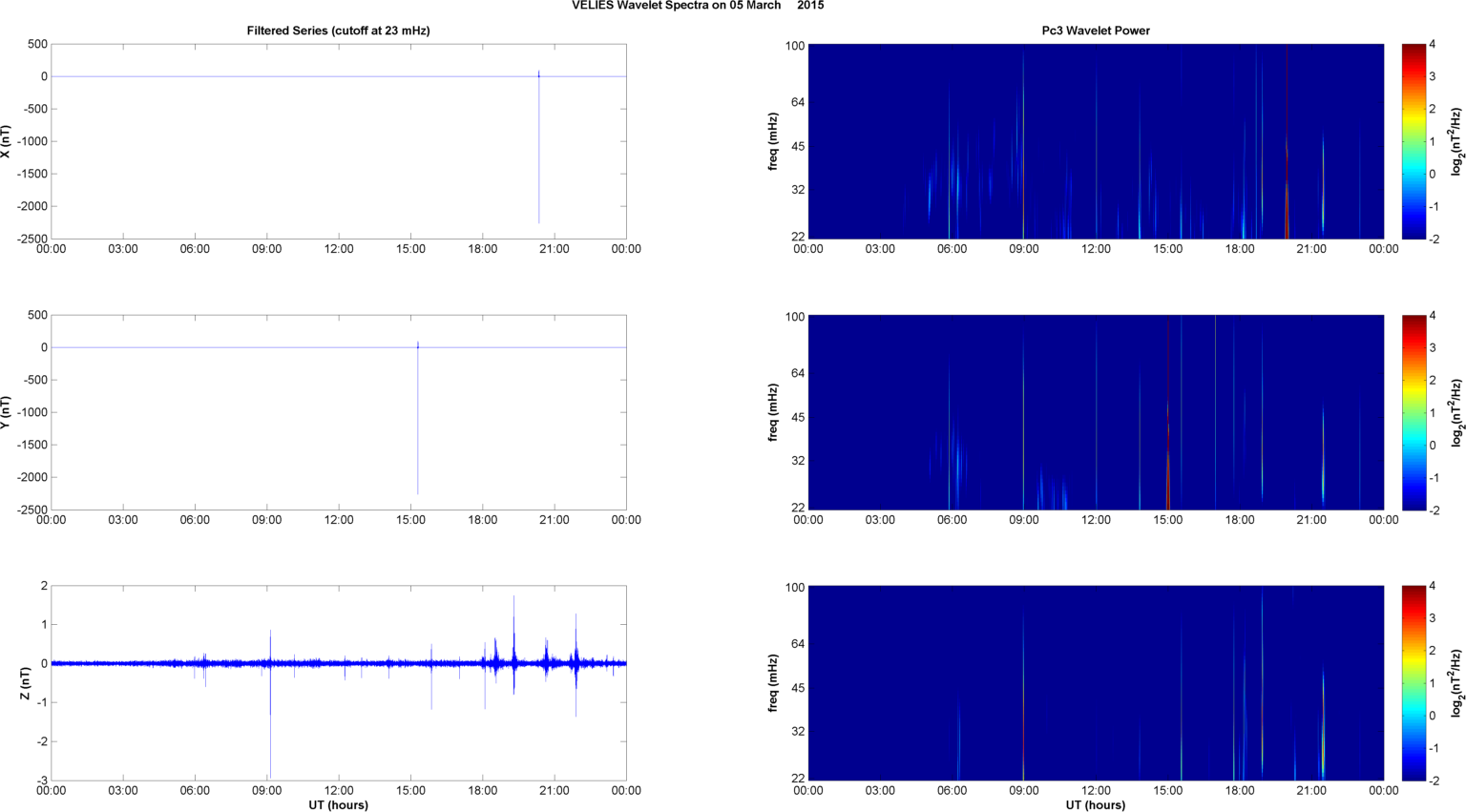Click the VELIES Wavelet Spectra figure title

tap(698, 6)
